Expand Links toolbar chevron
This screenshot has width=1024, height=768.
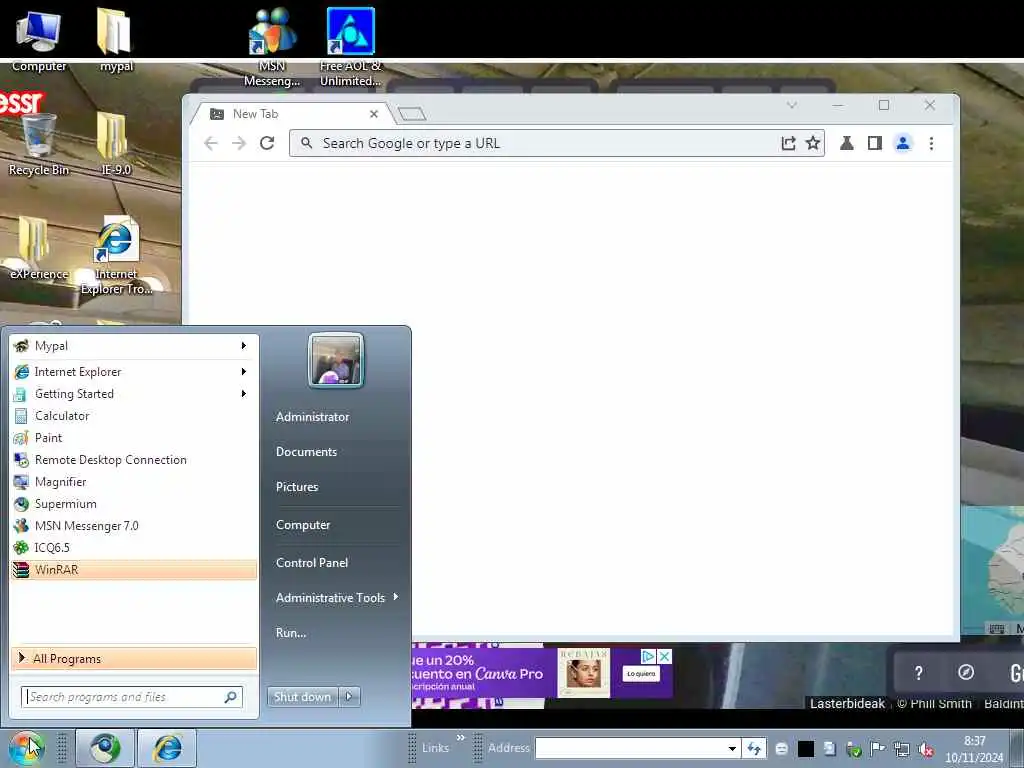pyautogui.click(x=460, y=738)
